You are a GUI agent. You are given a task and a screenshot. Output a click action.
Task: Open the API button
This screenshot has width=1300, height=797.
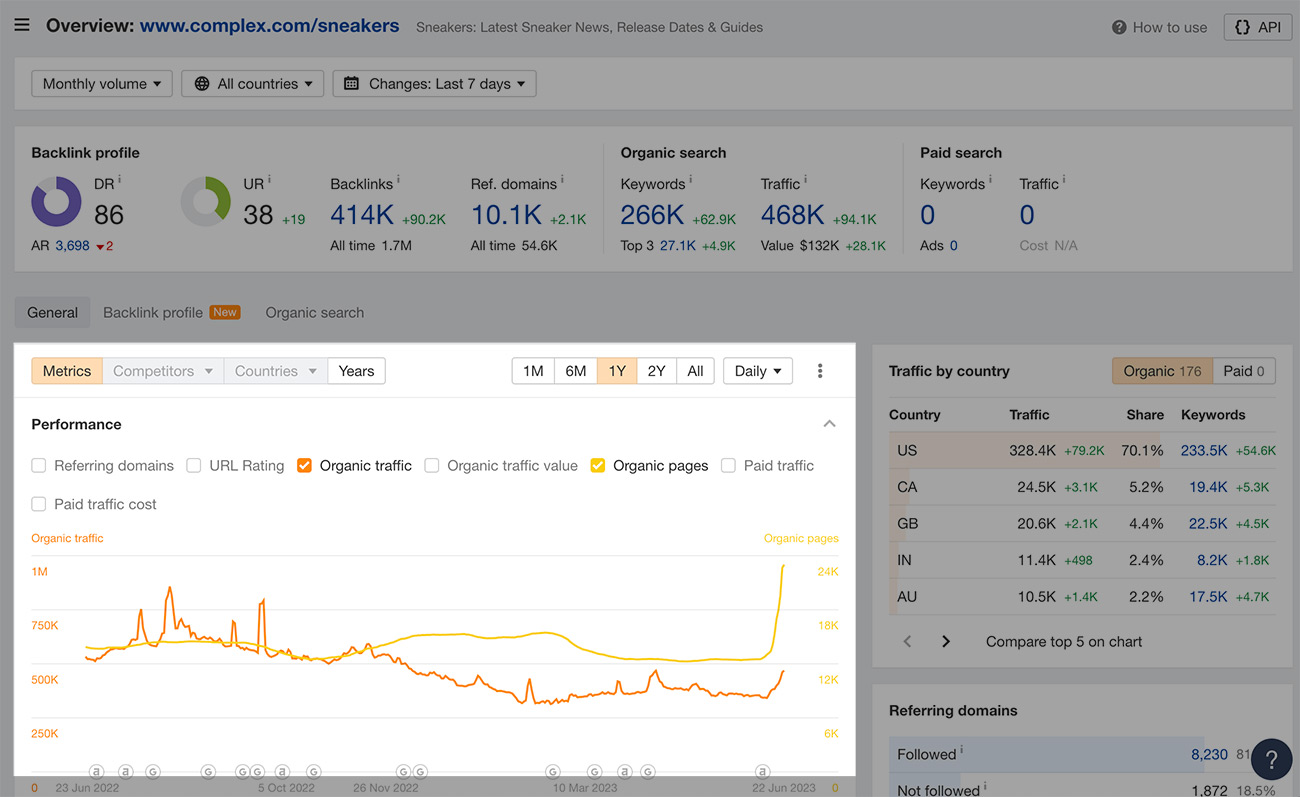[x=1257, y=27]
